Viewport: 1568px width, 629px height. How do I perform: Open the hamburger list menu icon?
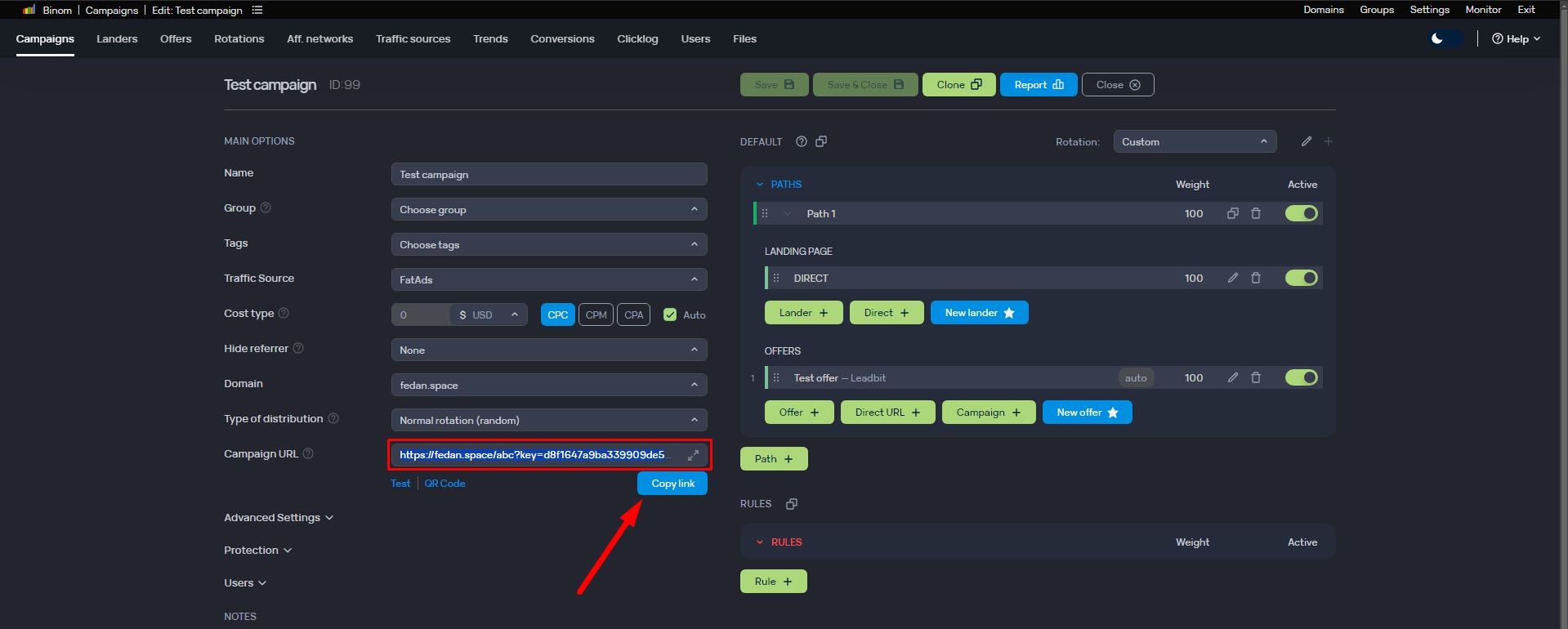257,10
